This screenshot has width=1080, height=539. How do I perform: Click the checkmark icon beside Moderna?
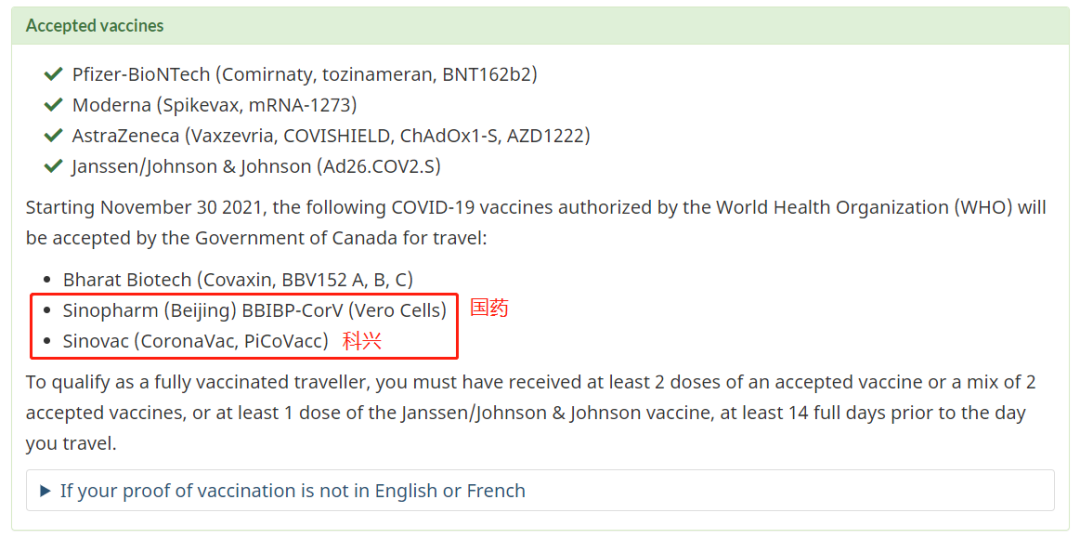pyautogui.click(x=53, y=105)
